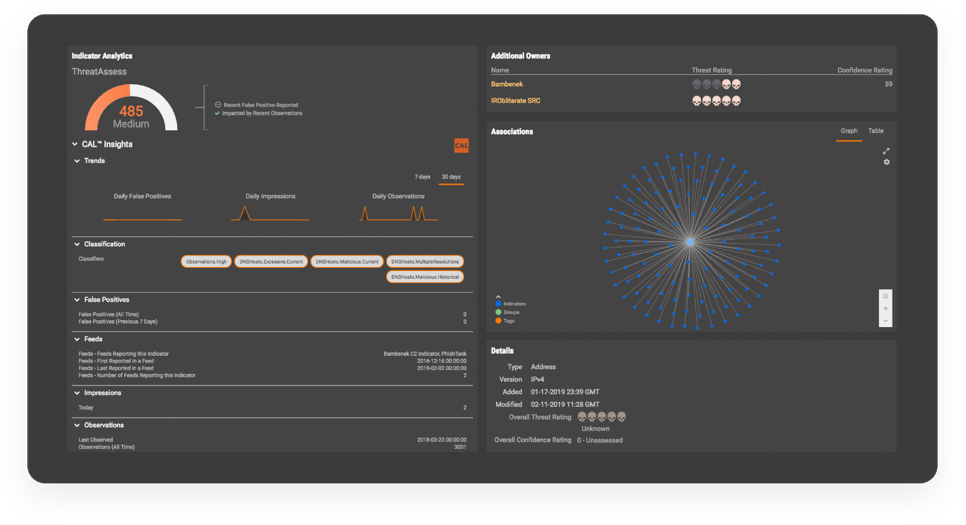Expand the Associations graph to fullscreen
This screenshot has width=966, height=525.
(x=886, y=151)
